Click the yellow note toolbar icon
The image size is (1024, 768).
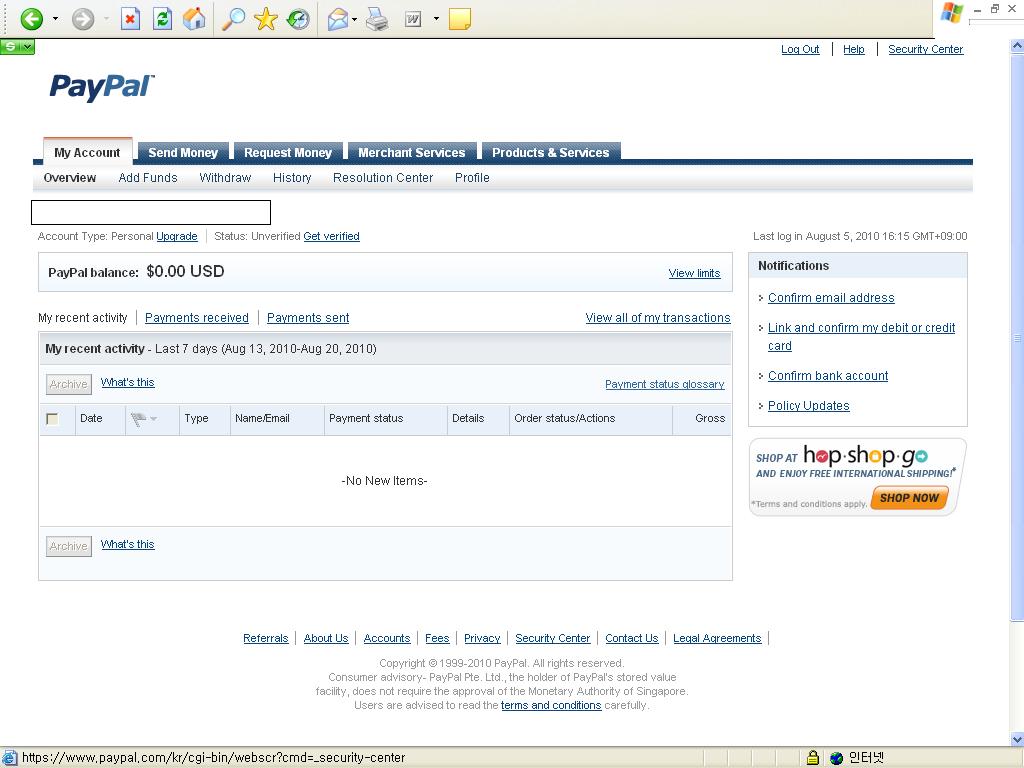click(460, 19)
